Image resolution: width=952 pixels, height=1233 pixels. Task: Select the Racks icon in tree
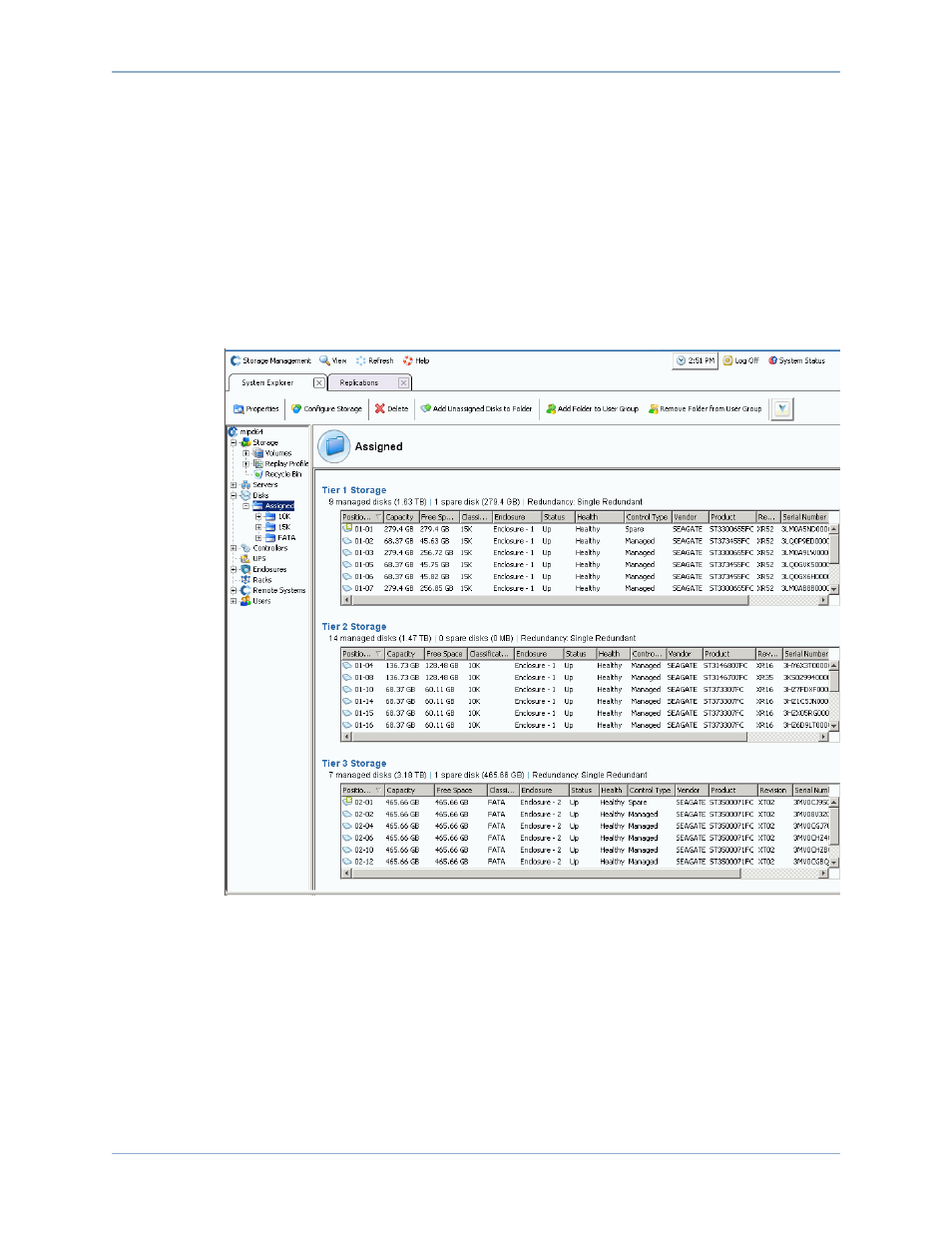245,580
